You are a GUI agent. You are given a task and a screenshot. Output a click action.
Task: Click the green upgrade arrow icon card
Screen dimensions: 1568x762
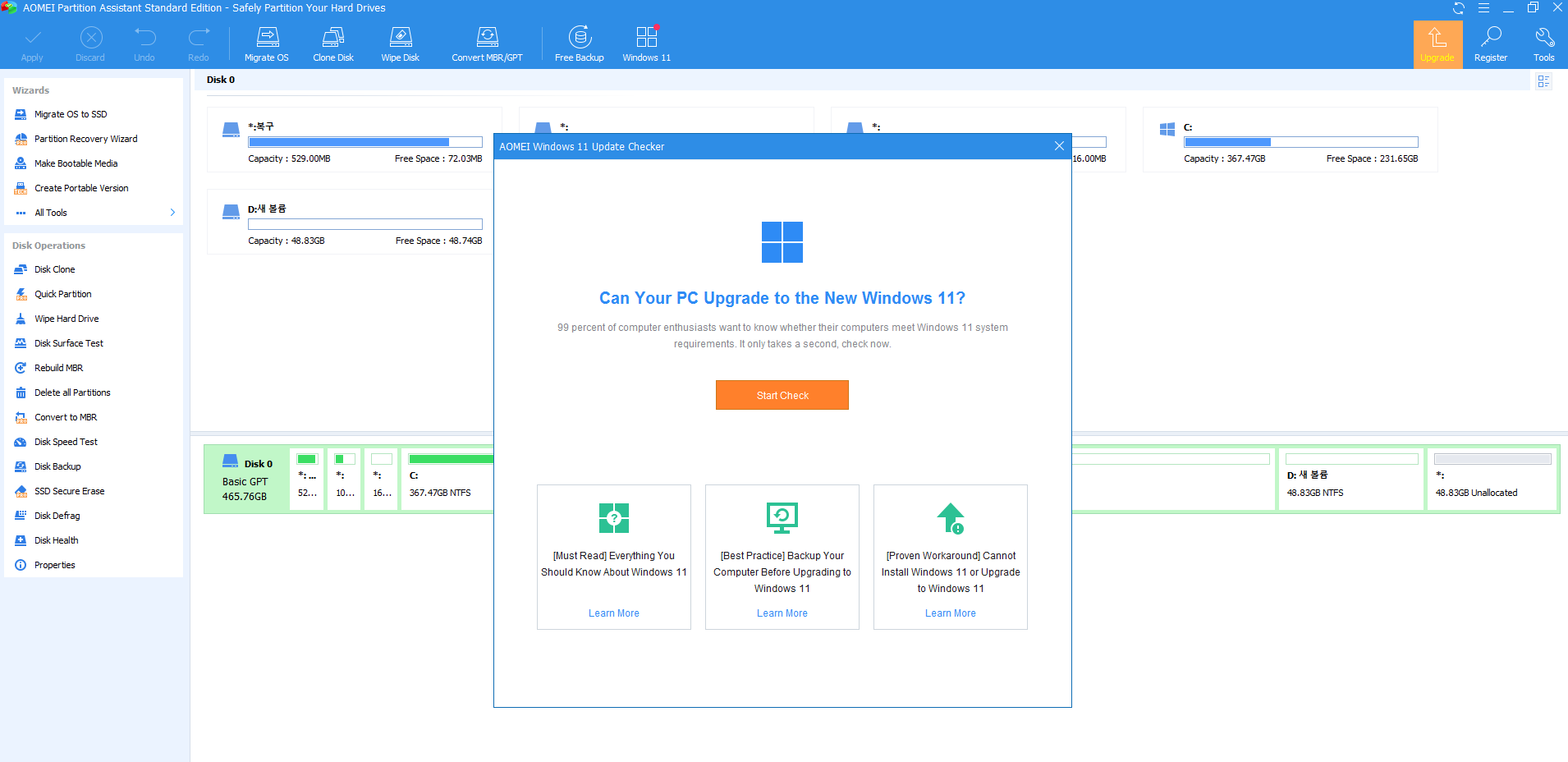click(x=951, y=518)
